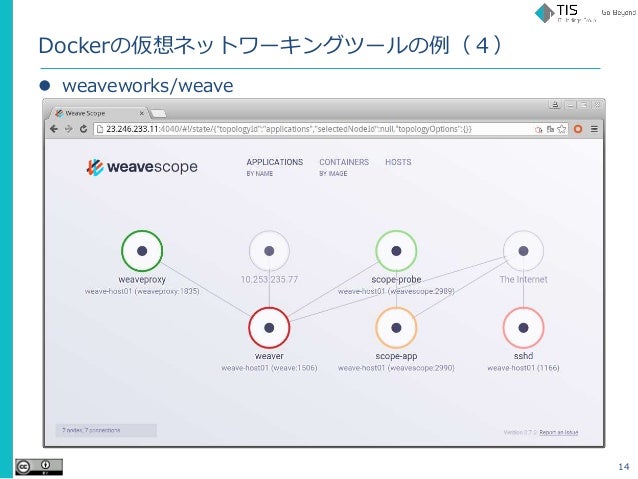This screenshot has width=638, height=479.
Task: Go back with the browser back arrow
Action: click(x=54, y=129)
